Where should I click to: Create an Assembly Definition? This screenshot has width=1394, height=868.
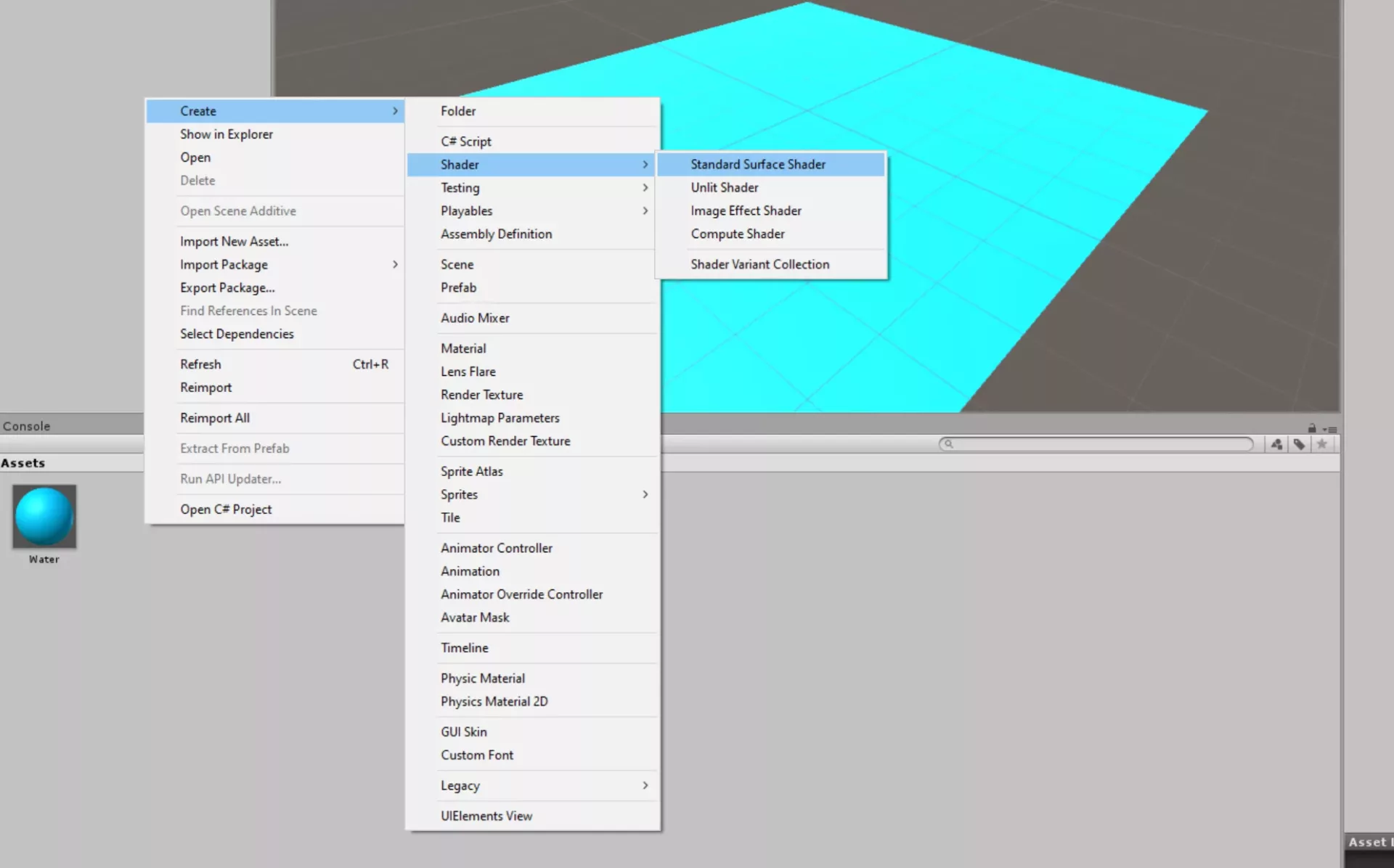(x=533, y=234)
